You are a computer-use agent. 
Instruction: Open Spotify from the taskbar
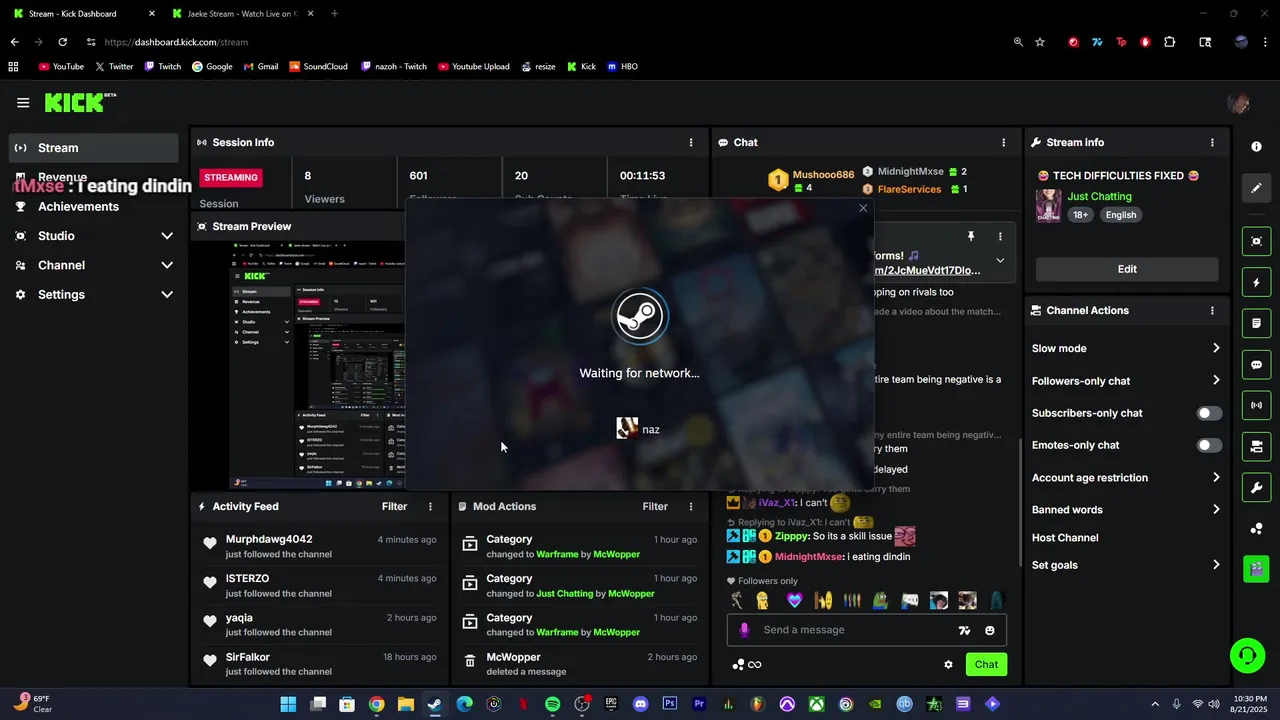tap(553, 704)
